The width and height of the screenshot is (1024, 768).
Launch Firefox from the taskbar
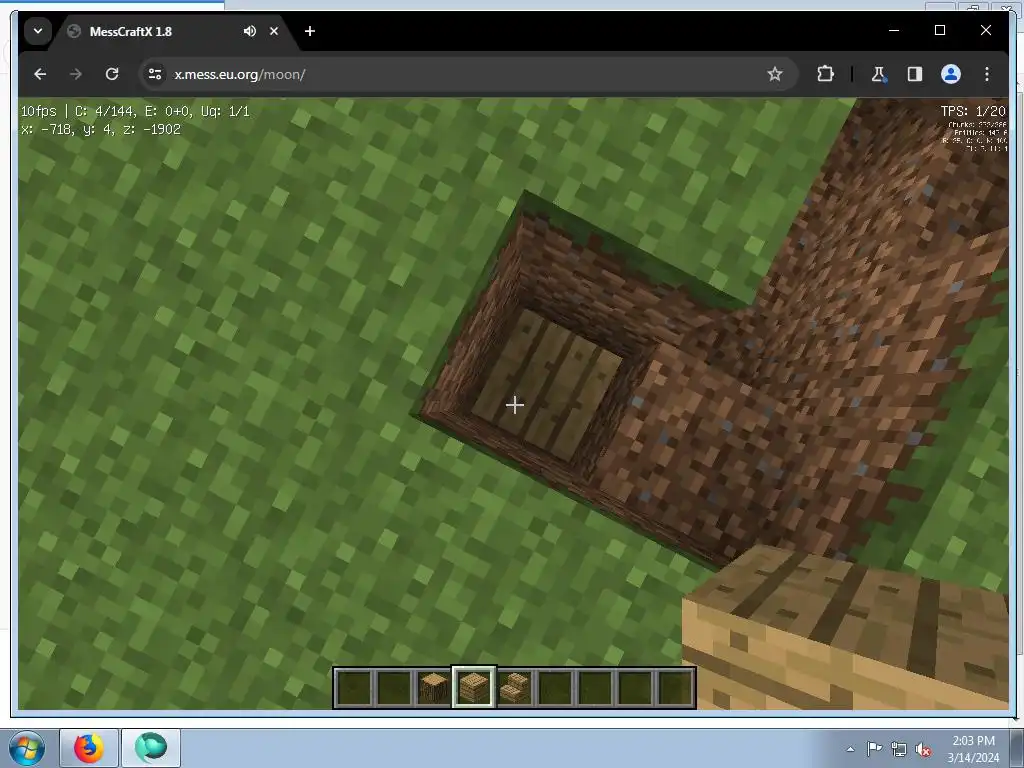tap(89, 748)
